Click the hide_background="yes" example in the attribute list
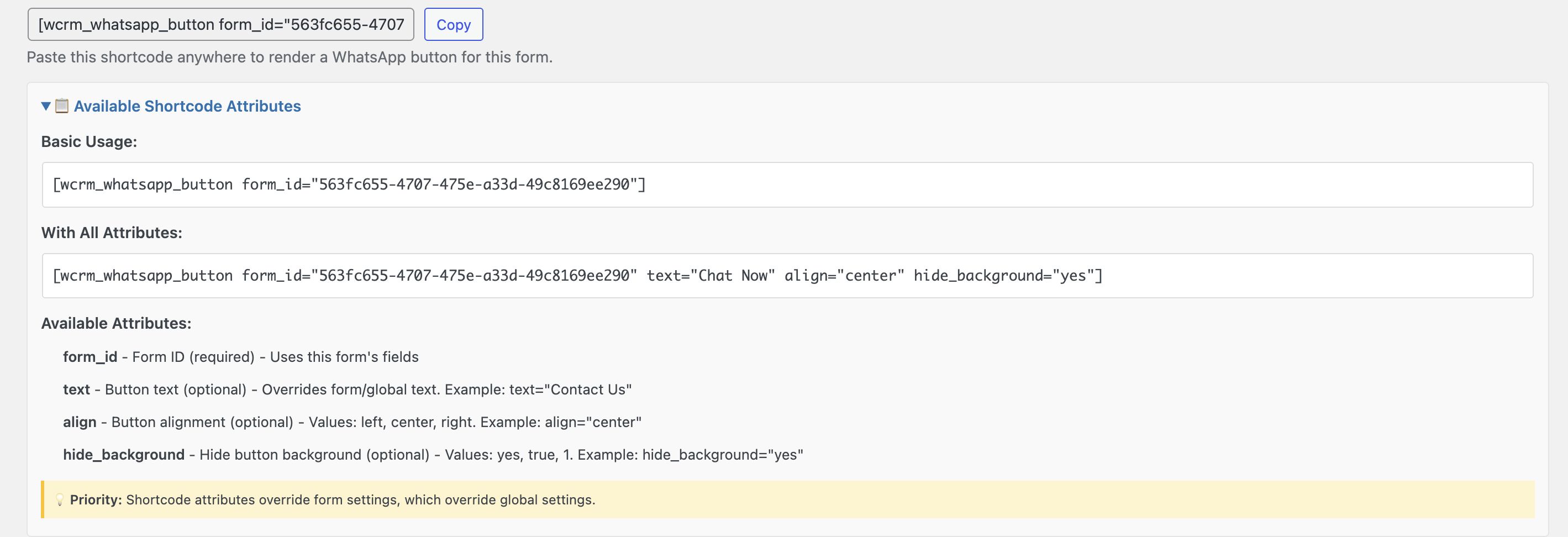This screenshot has width=1568, height=537. point(723,455)
